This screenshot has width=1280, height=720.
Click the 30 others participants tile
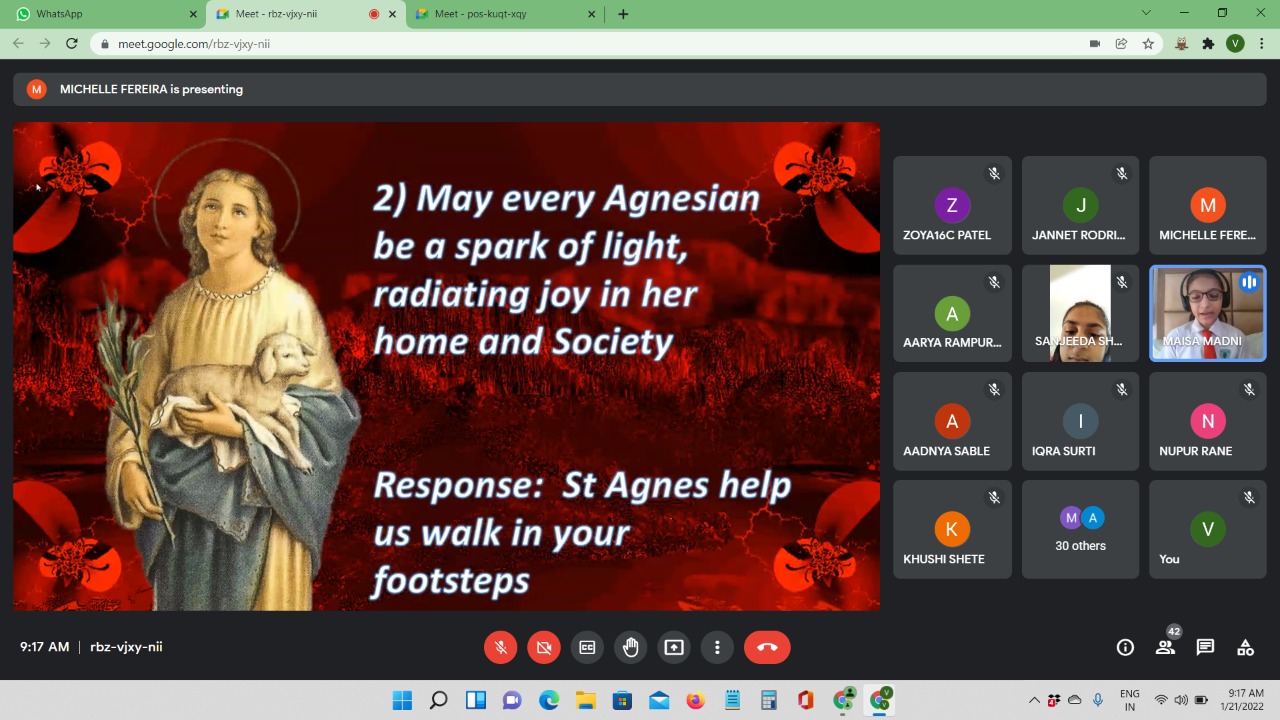tap(1080, 529)
